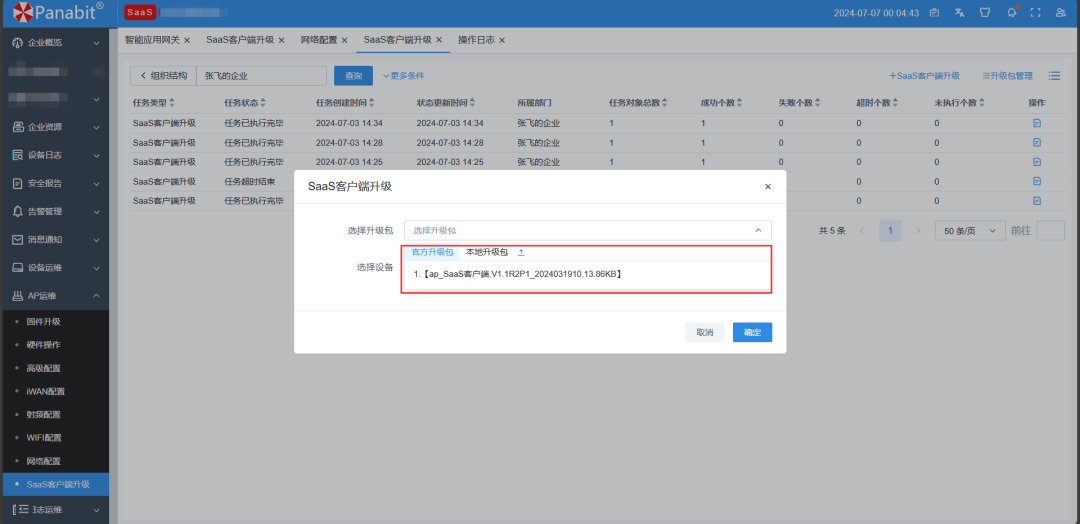Sort by 任务状态 column
Viewport: 1080px width, 524px height.
pos(264,103)
